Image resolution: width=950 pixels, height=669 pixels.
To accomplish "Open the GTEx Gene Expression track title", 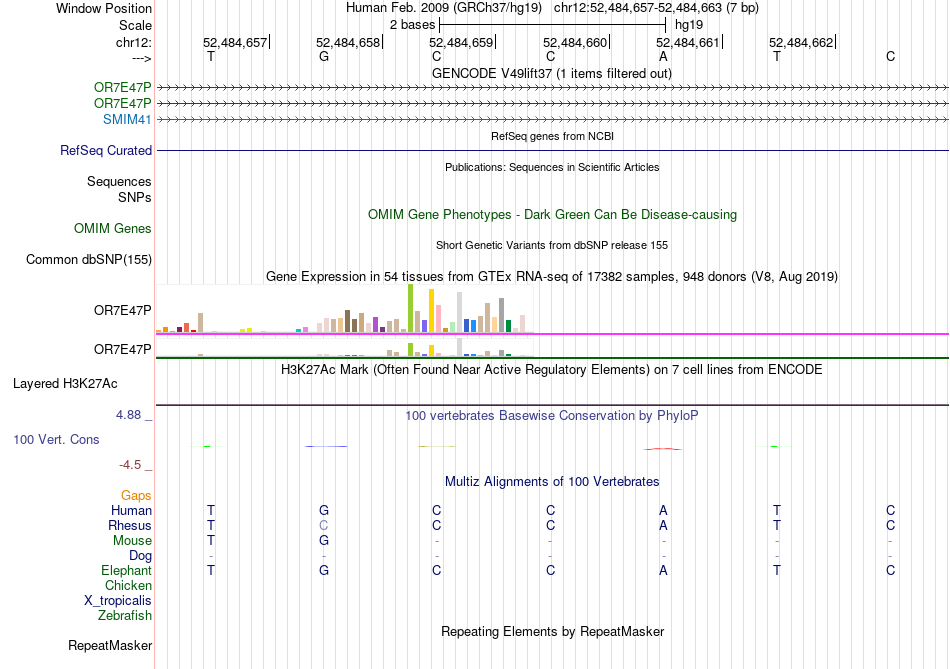I will tap(552, 276).
